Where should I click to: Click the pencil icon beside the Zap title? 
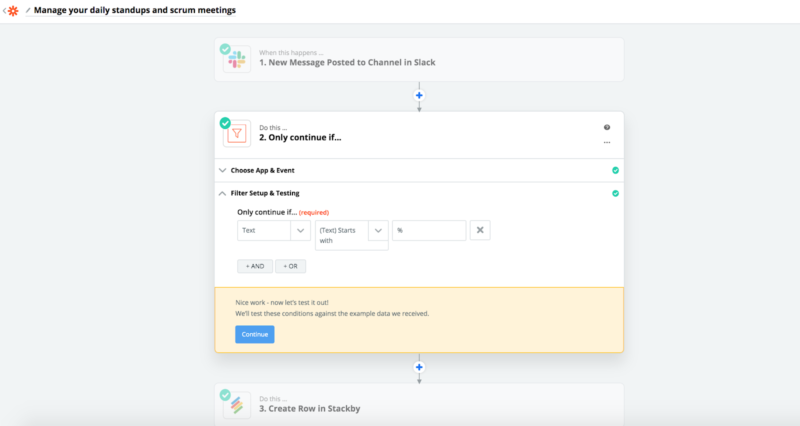coord(28,10)
